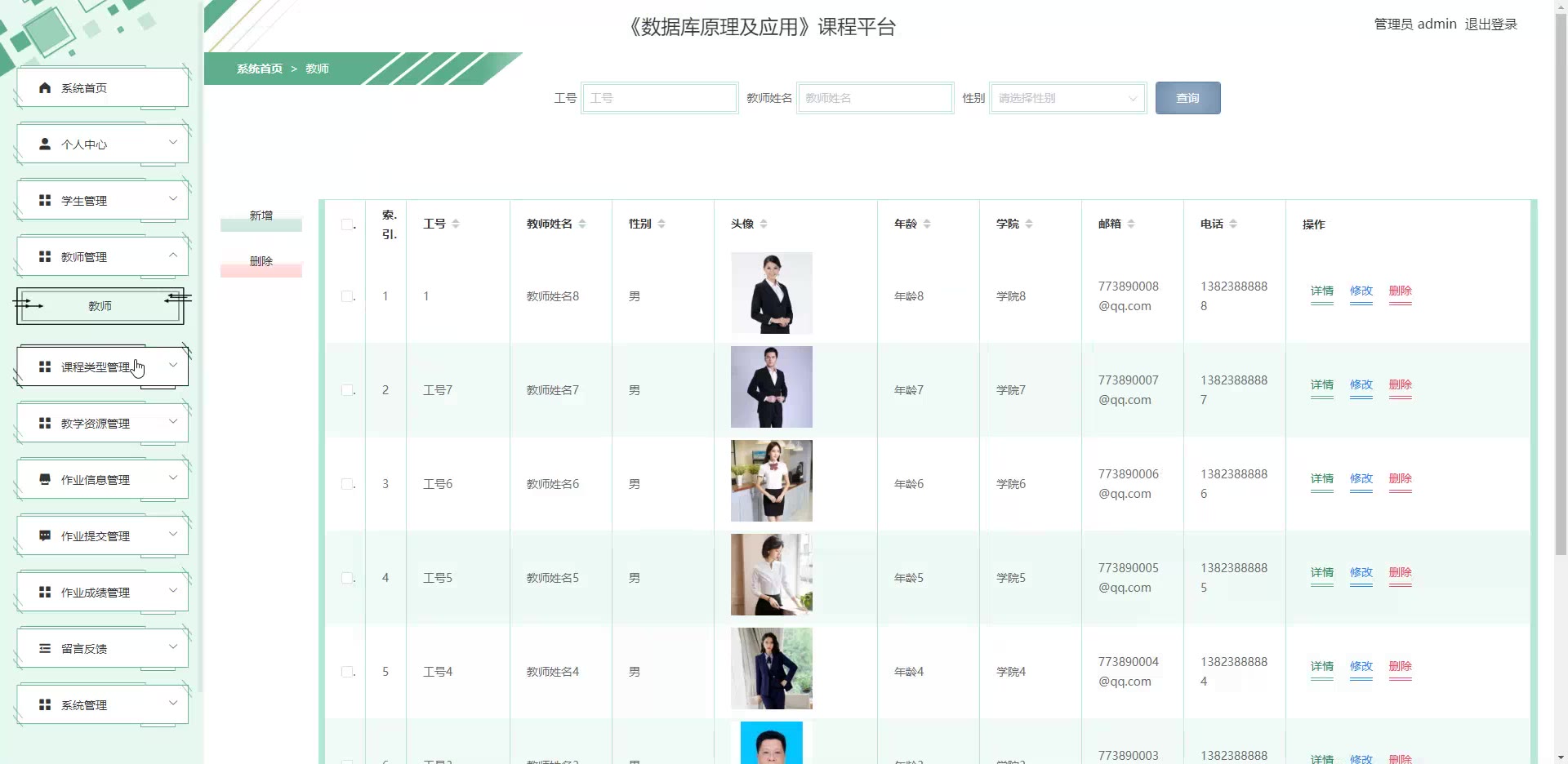
Task: Click the avatar photo of 教师姓名4
Action: (x=772, y=668)
